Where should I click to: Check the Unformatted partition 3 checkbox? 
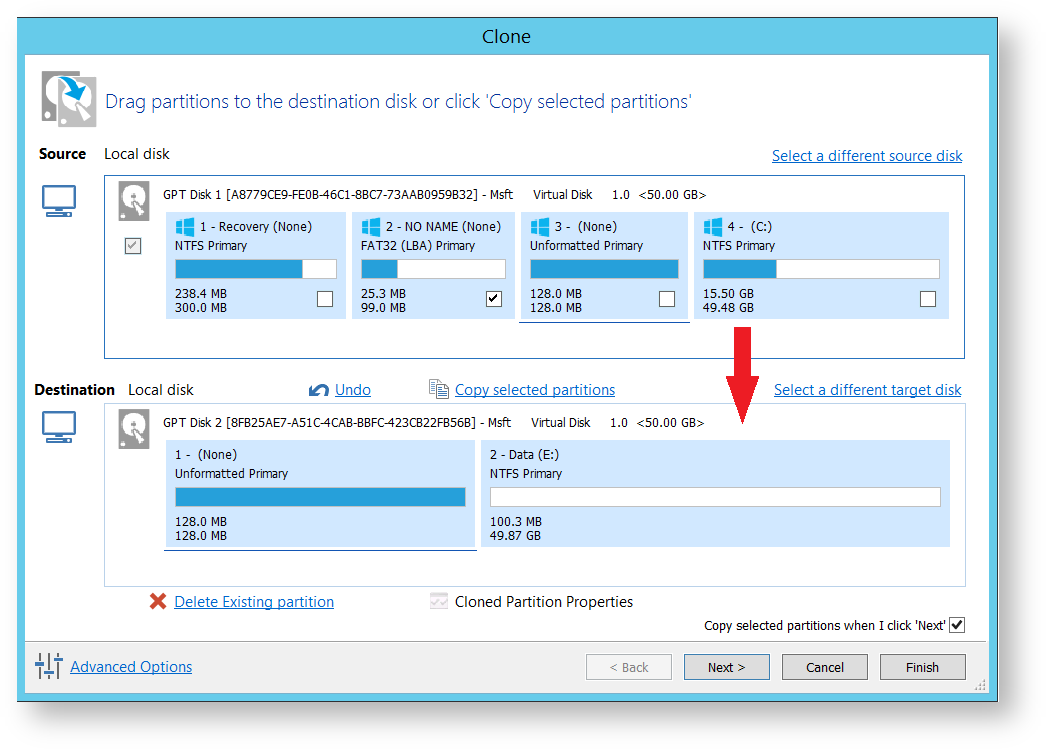click(667, 299)
